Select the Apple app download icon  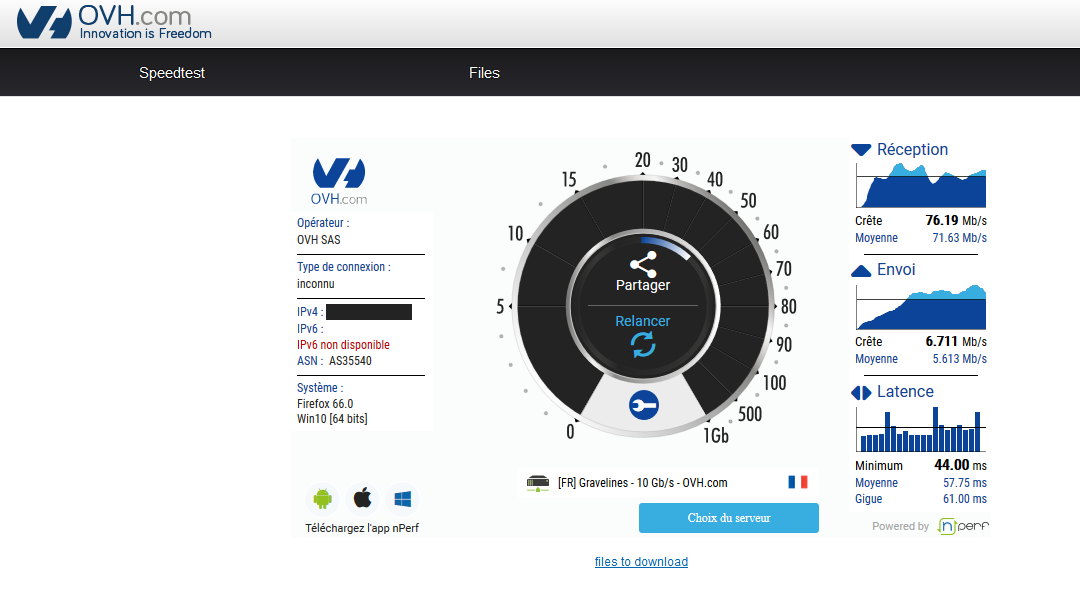362,497
